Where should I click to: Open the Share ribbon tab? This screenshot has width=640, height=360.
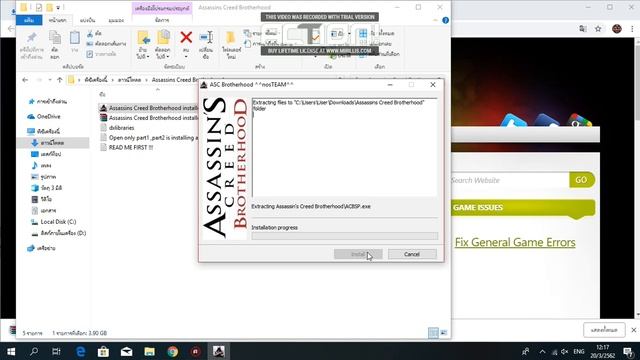(x=87, y=20)
